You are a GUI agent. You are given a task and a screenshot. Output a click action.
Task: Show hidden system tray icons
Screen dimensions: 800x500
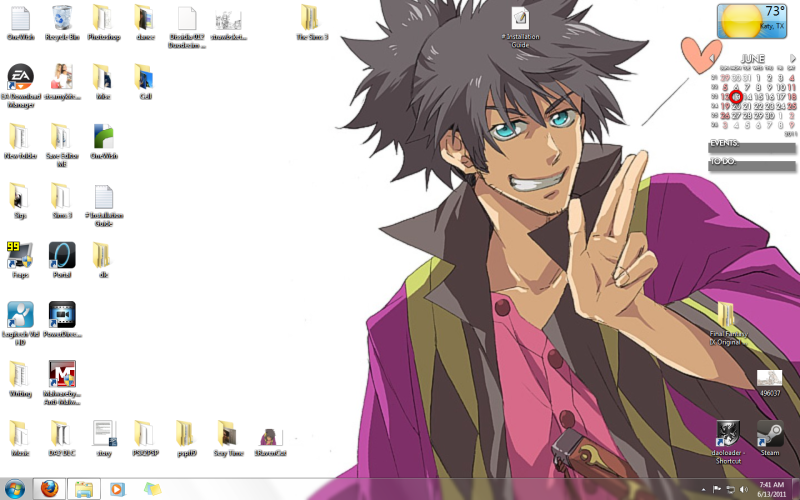coord(703,489)
